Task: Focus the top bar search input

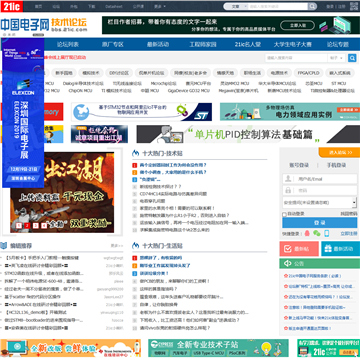Action: click(278, 6)
